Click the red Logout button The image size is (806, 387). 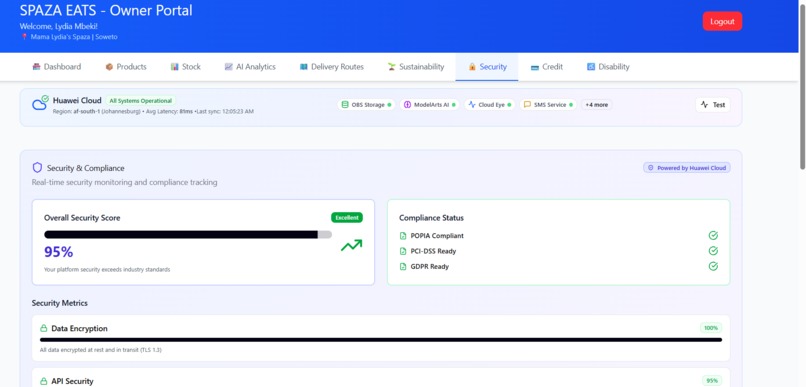pyautogui.click(x=722, y=22)
